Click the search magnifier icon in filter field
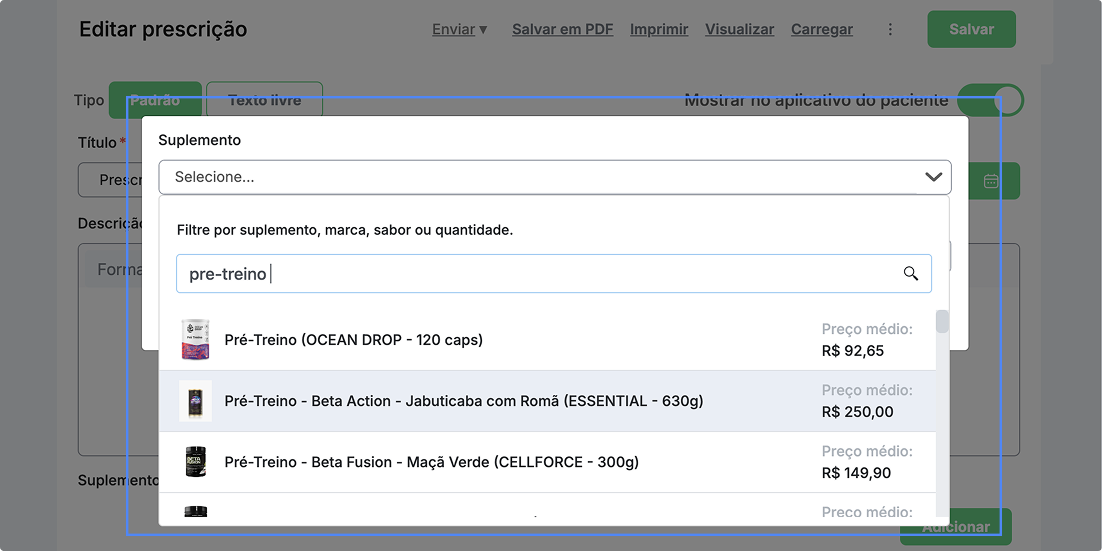This screenshot has width=1102, height=551. coord(910,274)
